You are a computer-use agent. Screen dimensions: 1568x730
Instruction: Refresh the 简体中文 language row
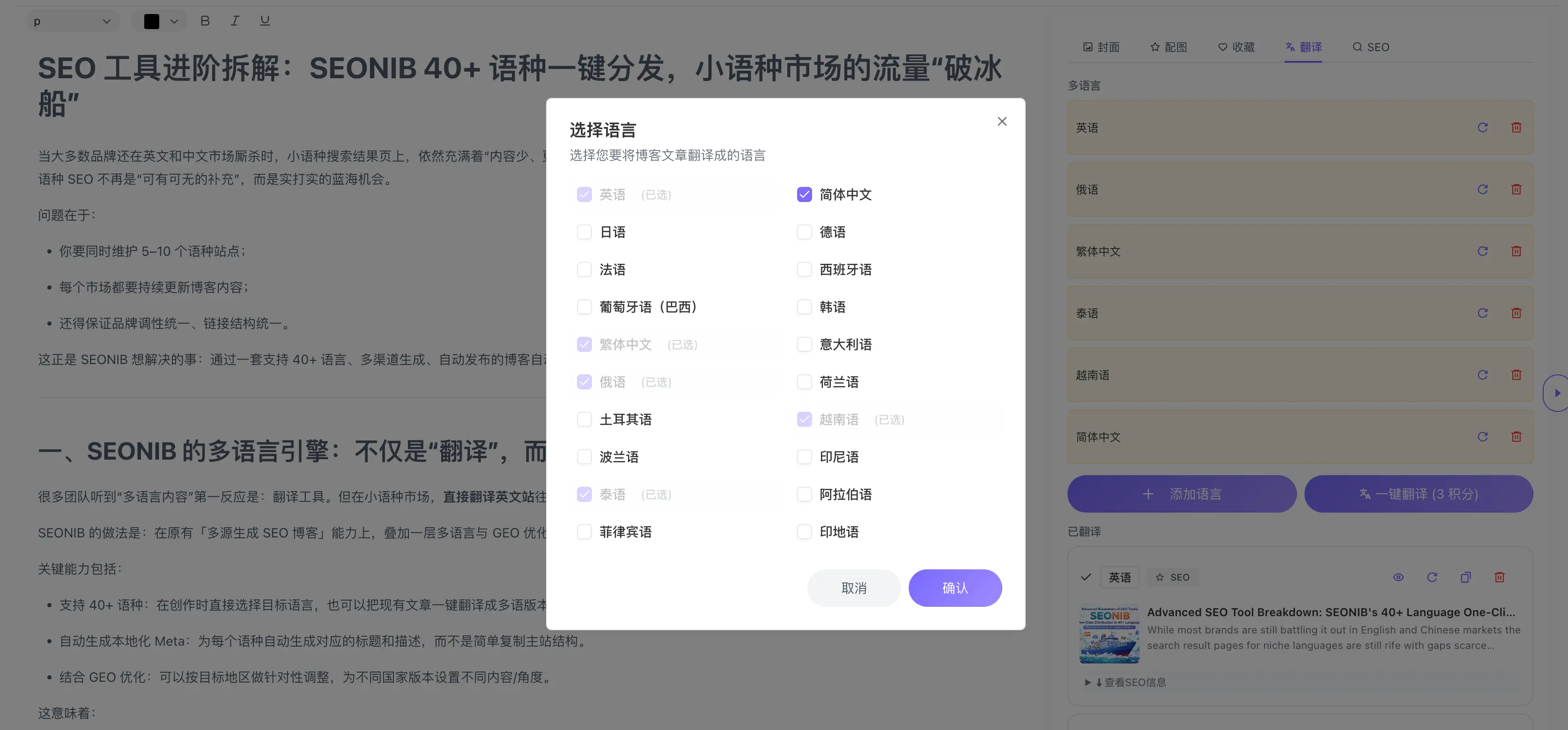(x=1482, y=437)
